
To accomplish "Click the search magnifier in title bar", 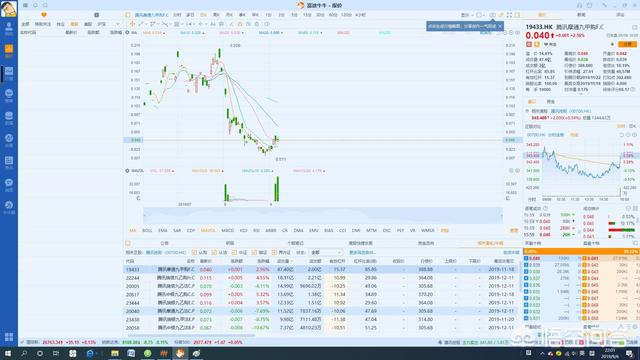I will pos(36,5).
